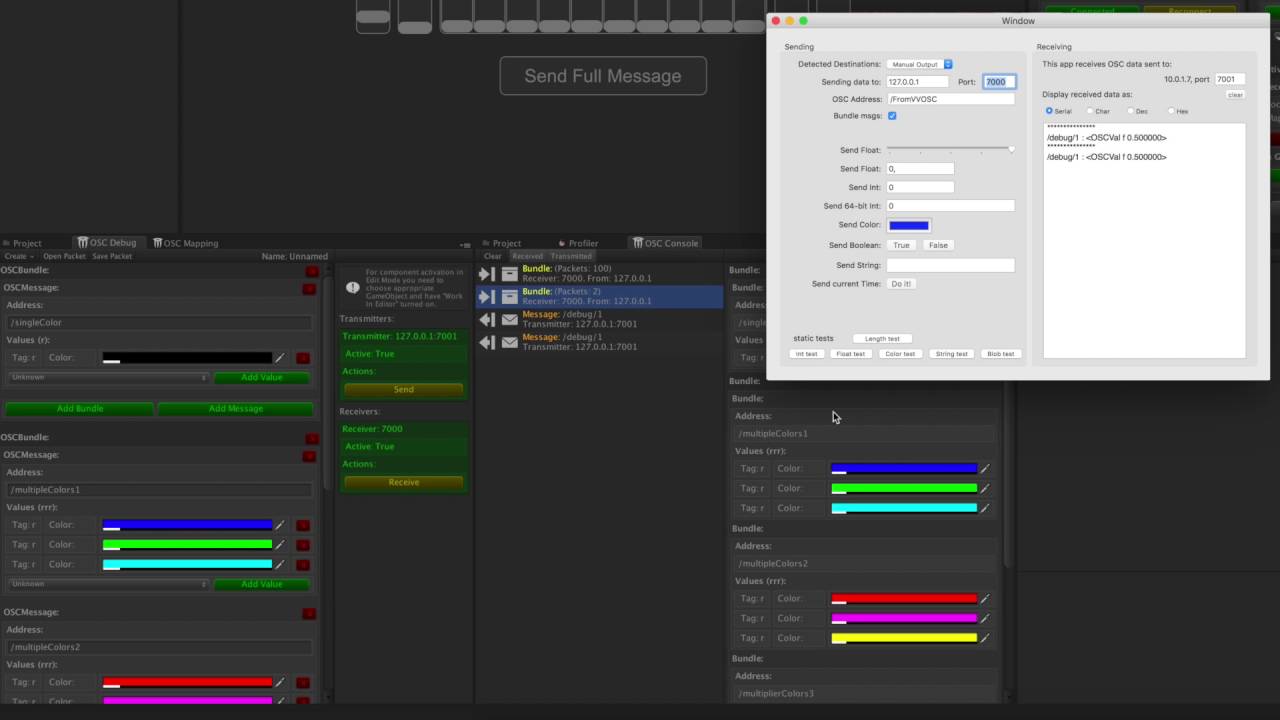Open the Unknown type dropdown under /multipleColors1
Screen dimensions: 1280x720
tap(108, 584)
